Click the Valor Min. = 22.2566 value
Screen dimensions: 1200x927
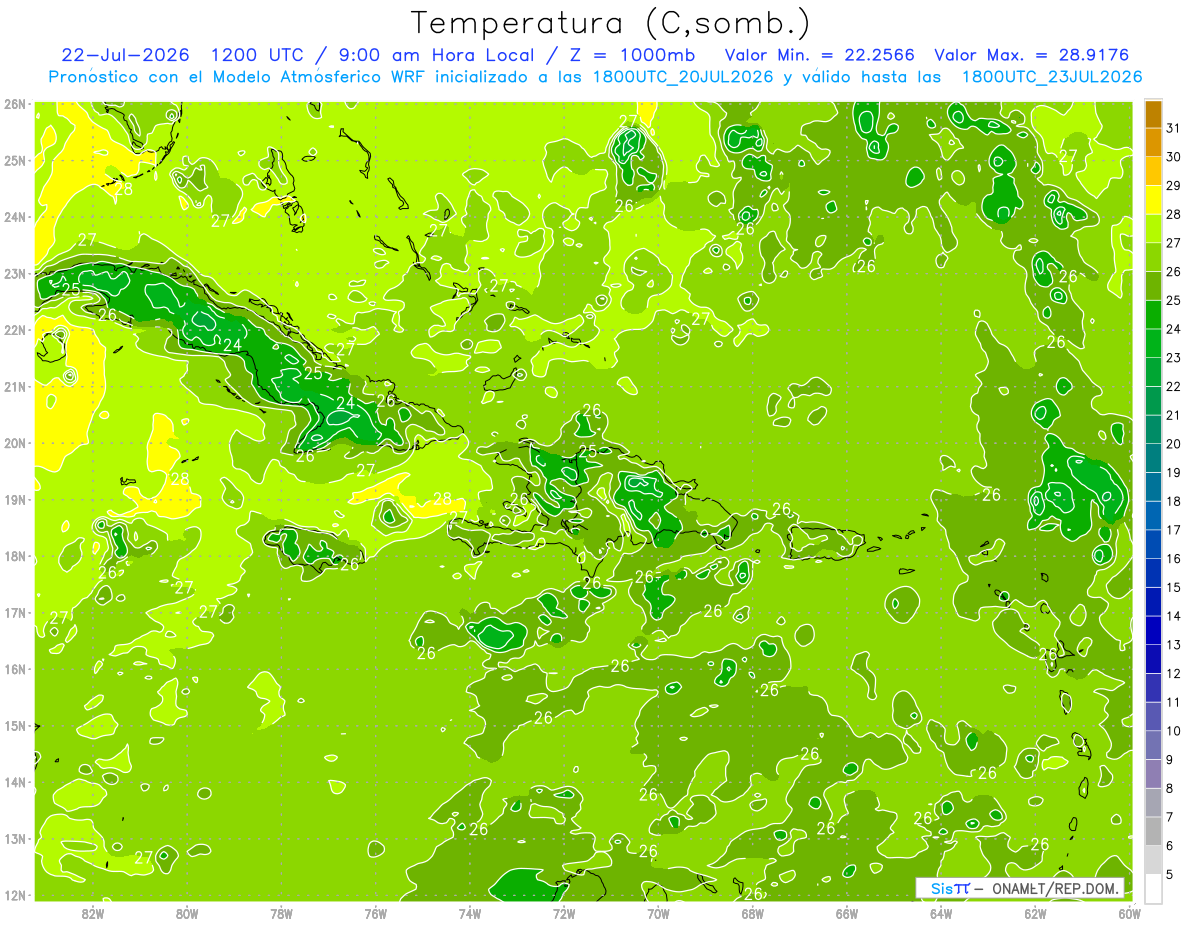pos(819,54)
